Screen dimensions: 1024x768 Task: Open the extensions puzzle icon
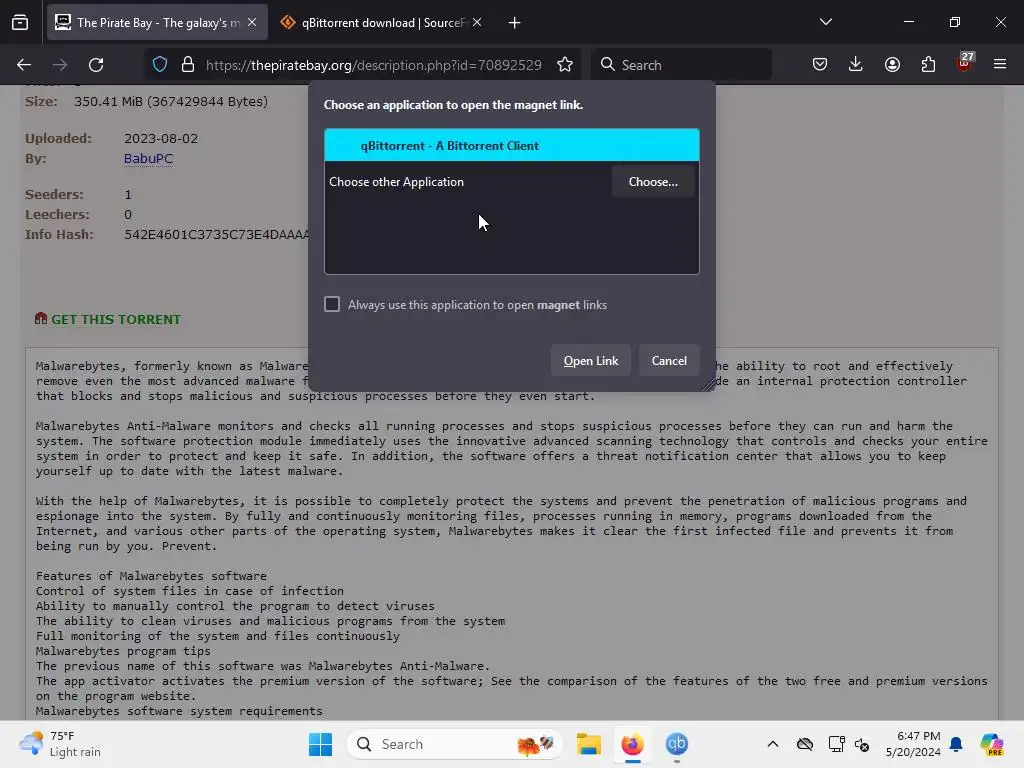928,65
